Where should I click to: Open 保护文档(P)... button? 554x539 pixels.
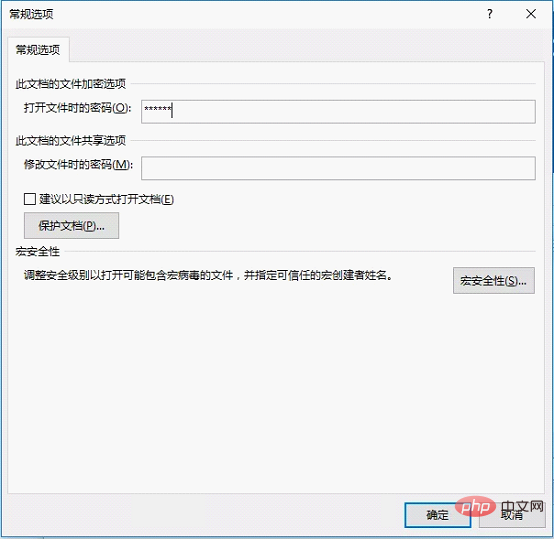[x=71, y=225]
